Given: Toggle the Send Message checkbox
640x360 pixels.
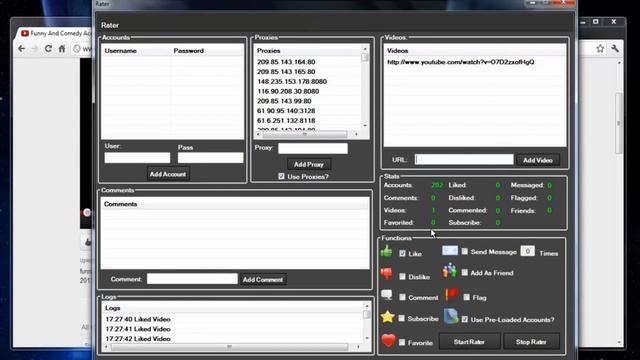Looking at the screenshot, I should click(x=464, y=251).
